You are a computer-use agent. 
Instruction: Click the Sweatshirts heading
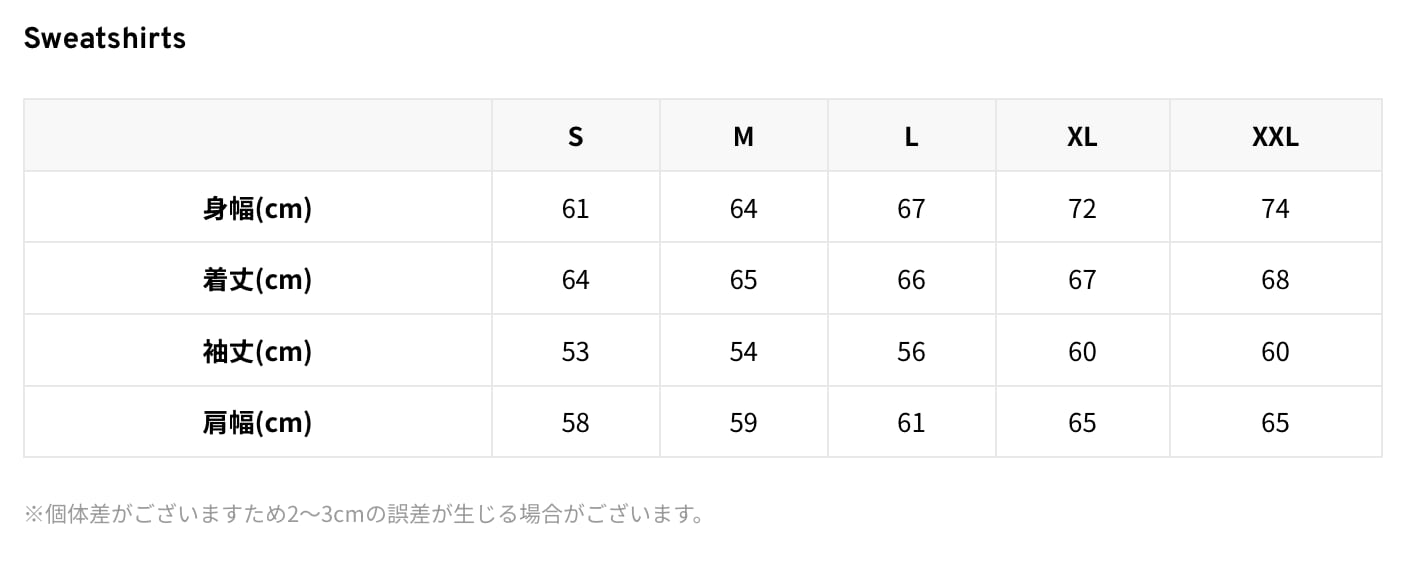point(104,38)
